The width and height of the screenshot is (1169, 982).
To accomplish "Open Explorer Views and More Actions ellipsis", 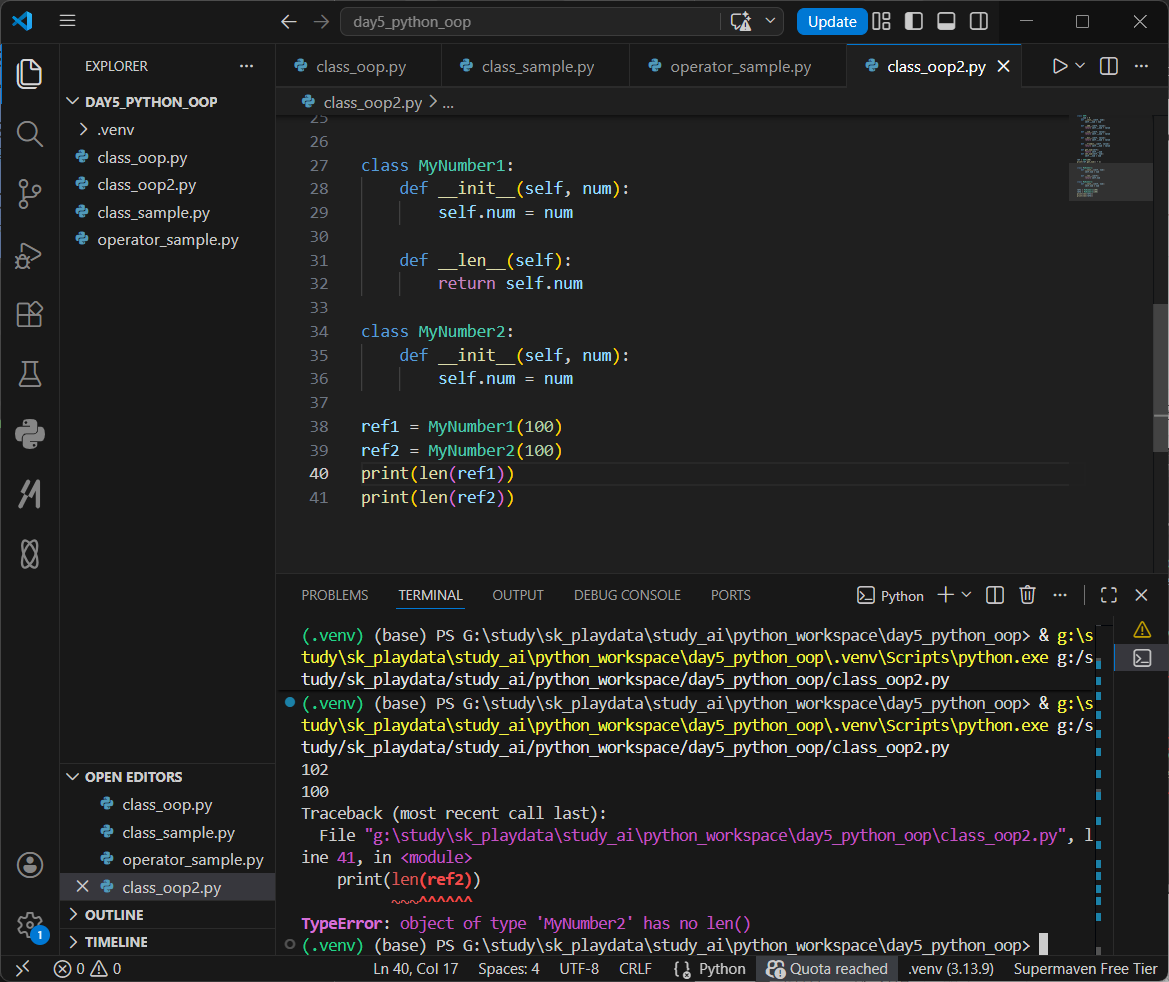I will (247, 66).
